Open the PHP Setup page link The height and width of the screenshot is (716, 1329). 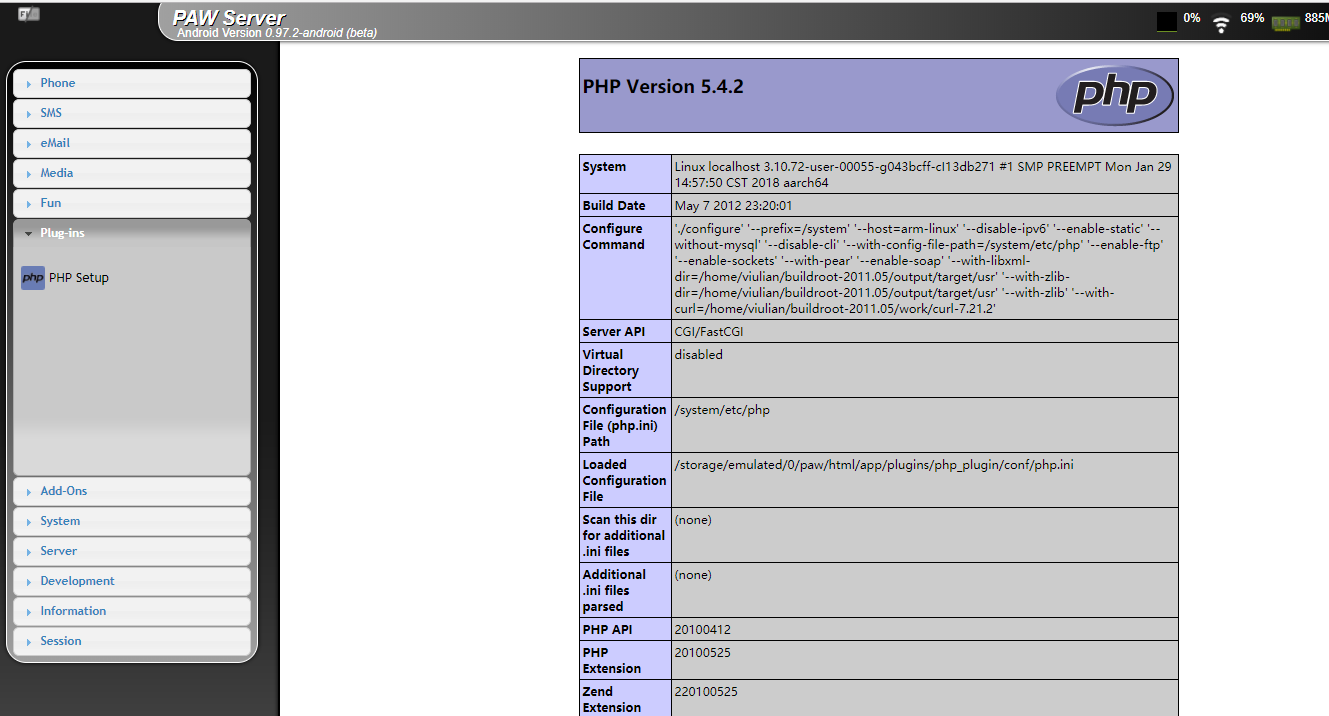tap(79, 277)
